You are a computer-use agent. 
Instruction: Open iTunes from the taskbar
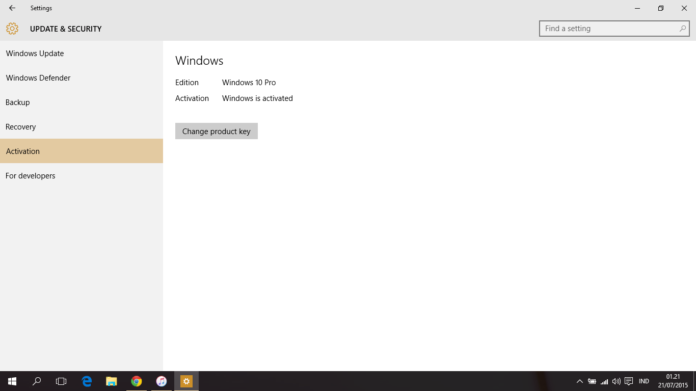tap(161, 381)
